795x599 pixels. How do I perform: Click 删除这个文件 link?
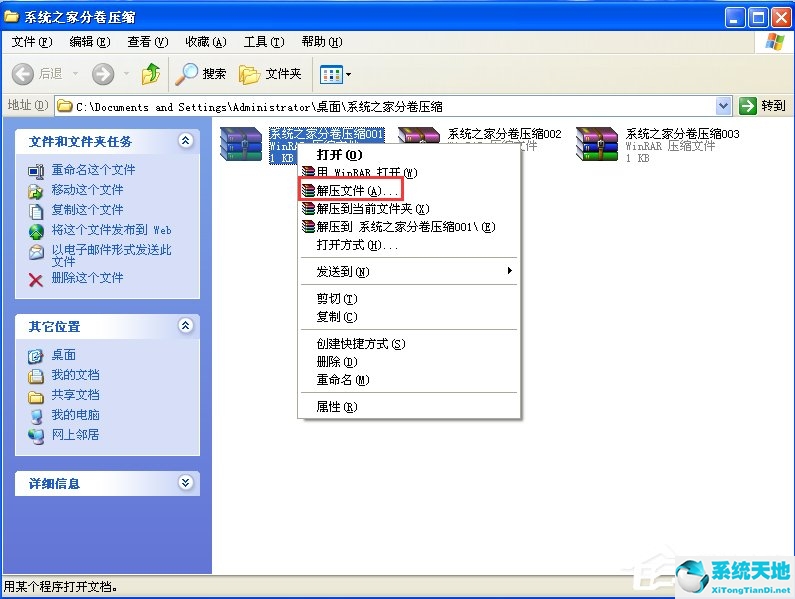(87, 278)
